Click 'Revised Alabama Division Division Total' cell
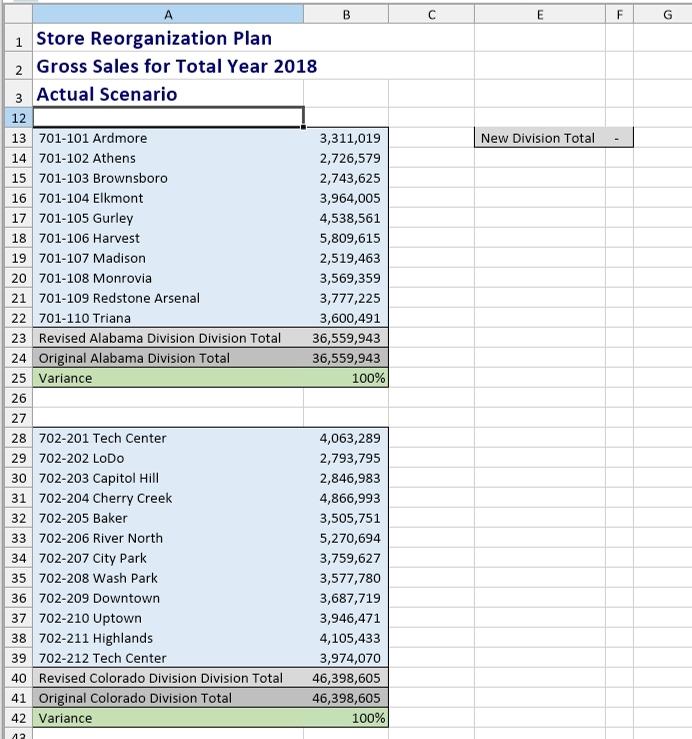This screenshot has height=739, width=692. [x=168, y=338]
